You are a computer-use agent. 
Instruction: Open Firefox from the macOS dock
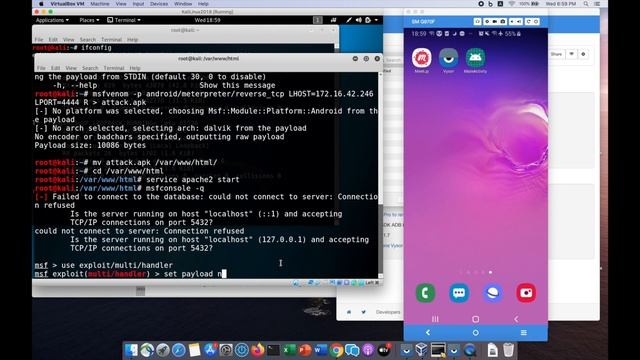pos(258,350)
